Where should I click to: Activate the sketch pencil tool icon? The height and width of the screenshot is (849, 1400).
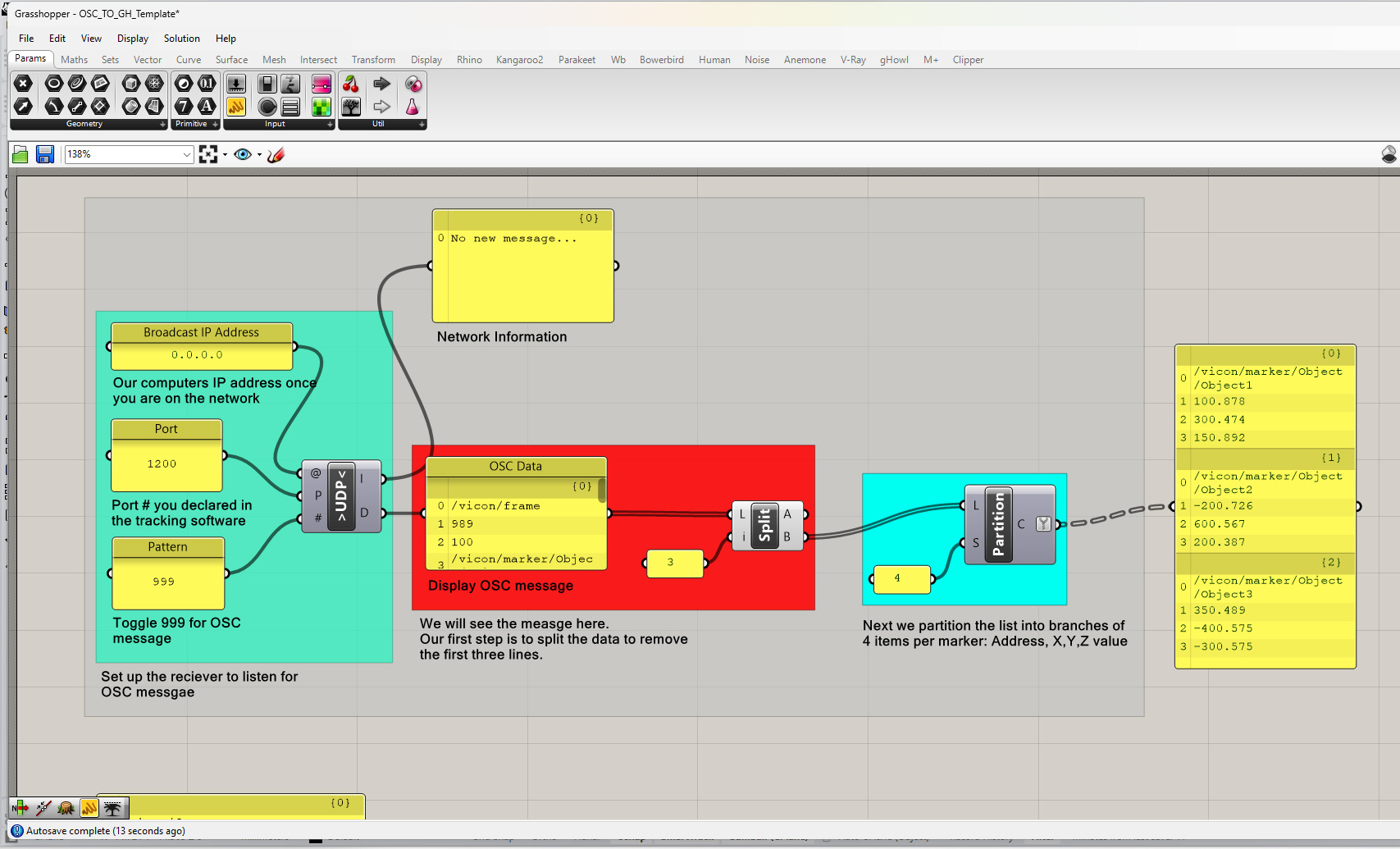pyautogui.click(x=276, y=154)
